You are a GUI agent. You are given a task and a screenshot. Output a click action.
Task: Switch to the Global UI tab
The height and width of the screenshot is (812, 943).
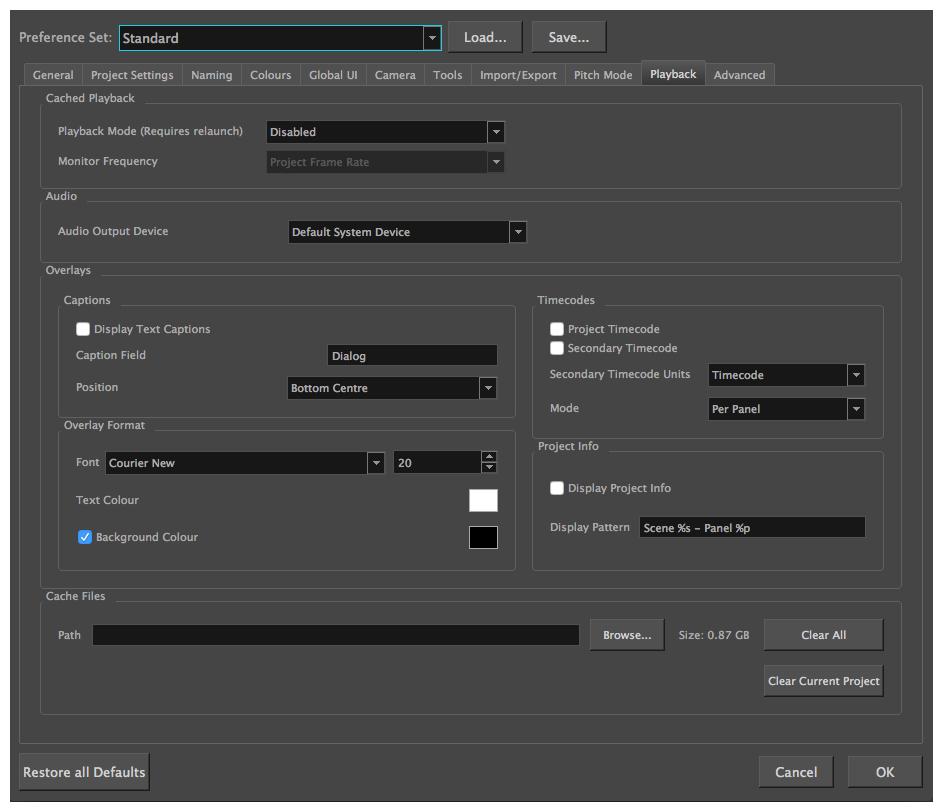click(333, 75)
